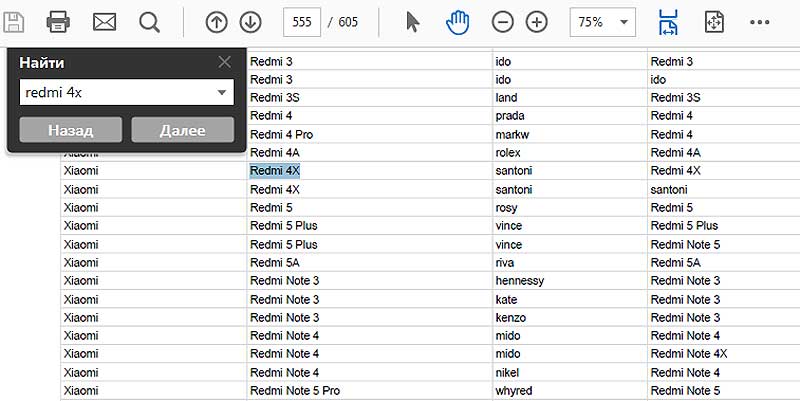Go to previous page up arrow
Viewport: 800px width, 401px height.
[x=216, y=22]
